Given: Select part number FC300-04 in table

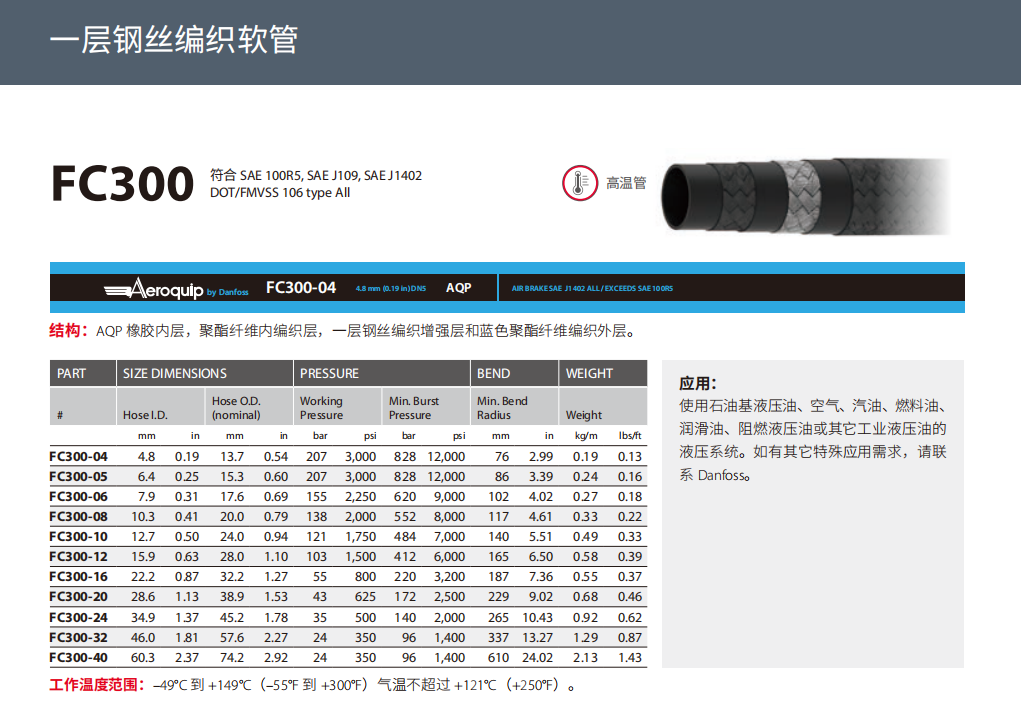Looking at the screenshot, I should click(x=78, y=457).
